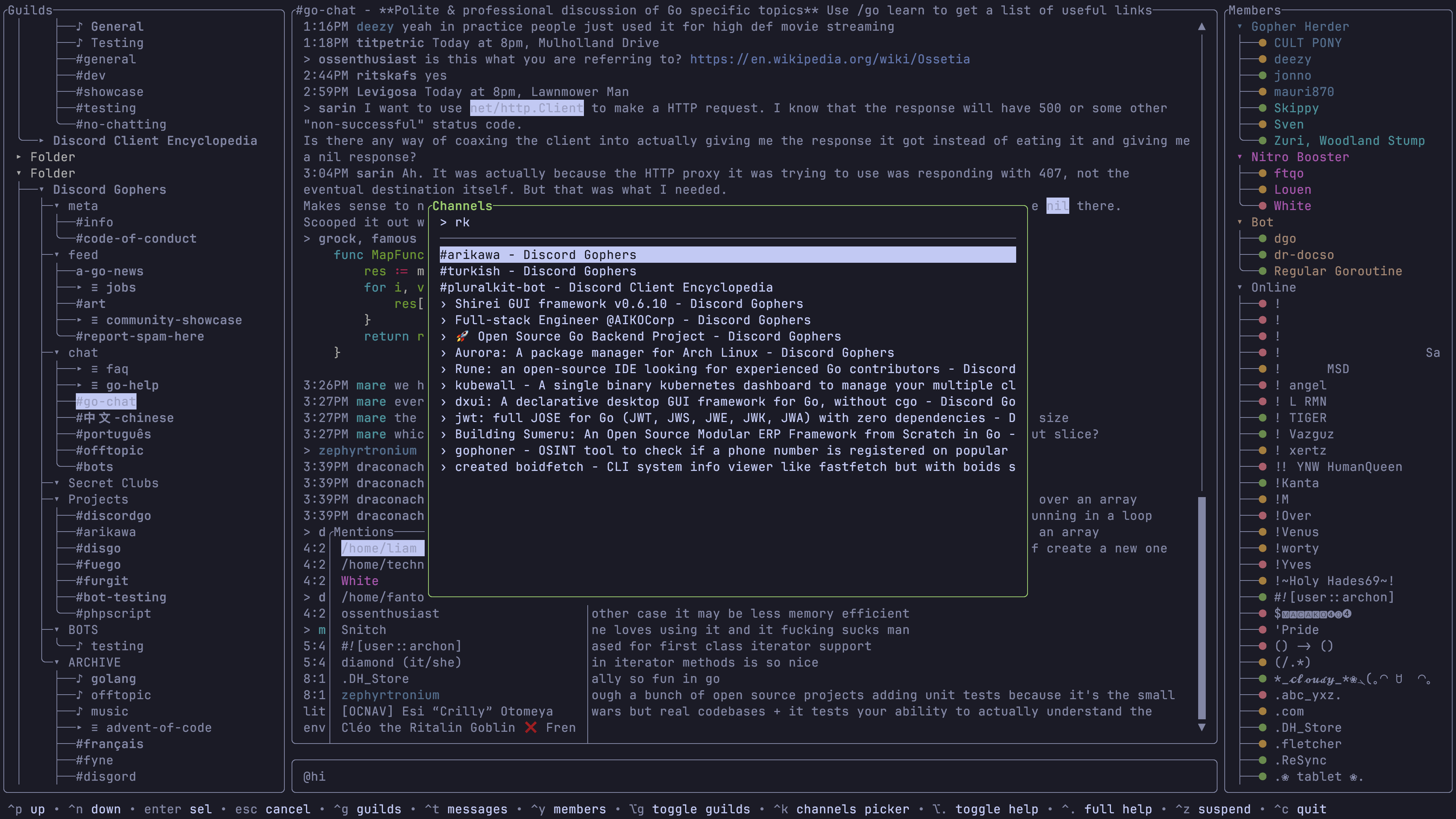This screenshot has width=1456, height=819.
Task: Select Regular Goroutine bot member
Action: click(x=1338, y=271)
